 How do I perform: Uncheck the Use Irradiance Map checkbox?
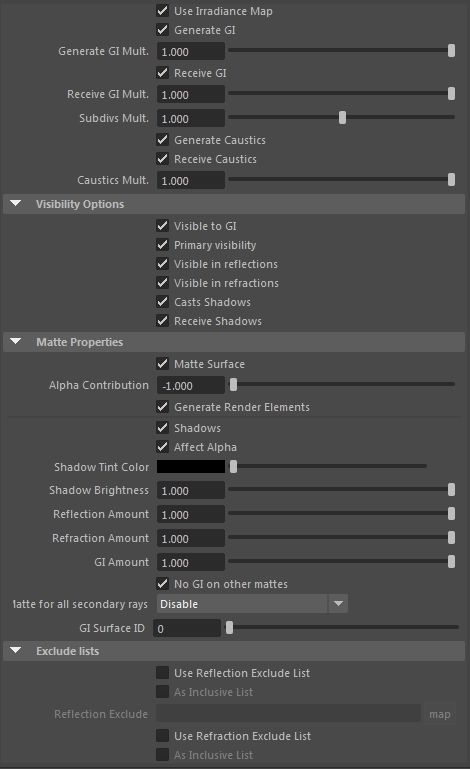(162, 11)
